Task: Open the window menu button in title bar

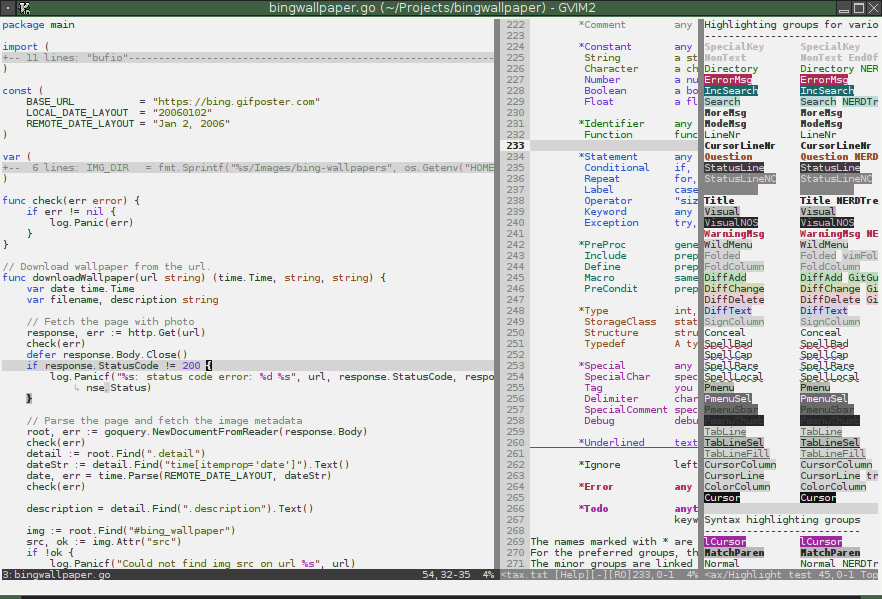Action: [8, 8]
